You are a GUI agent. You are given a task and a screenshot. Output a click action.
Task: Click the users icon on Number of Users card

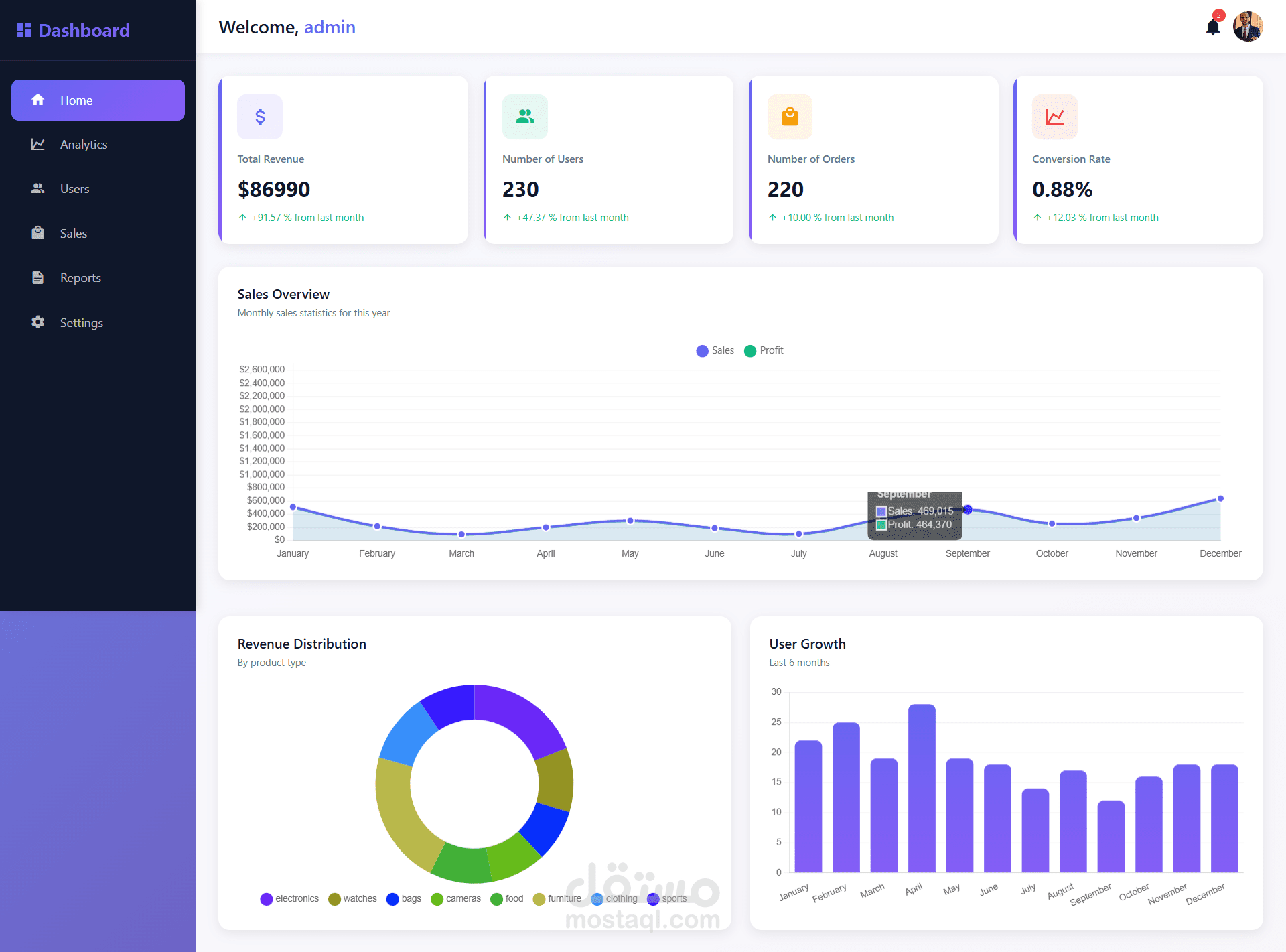pyautogui.click(x=525, y=117)
